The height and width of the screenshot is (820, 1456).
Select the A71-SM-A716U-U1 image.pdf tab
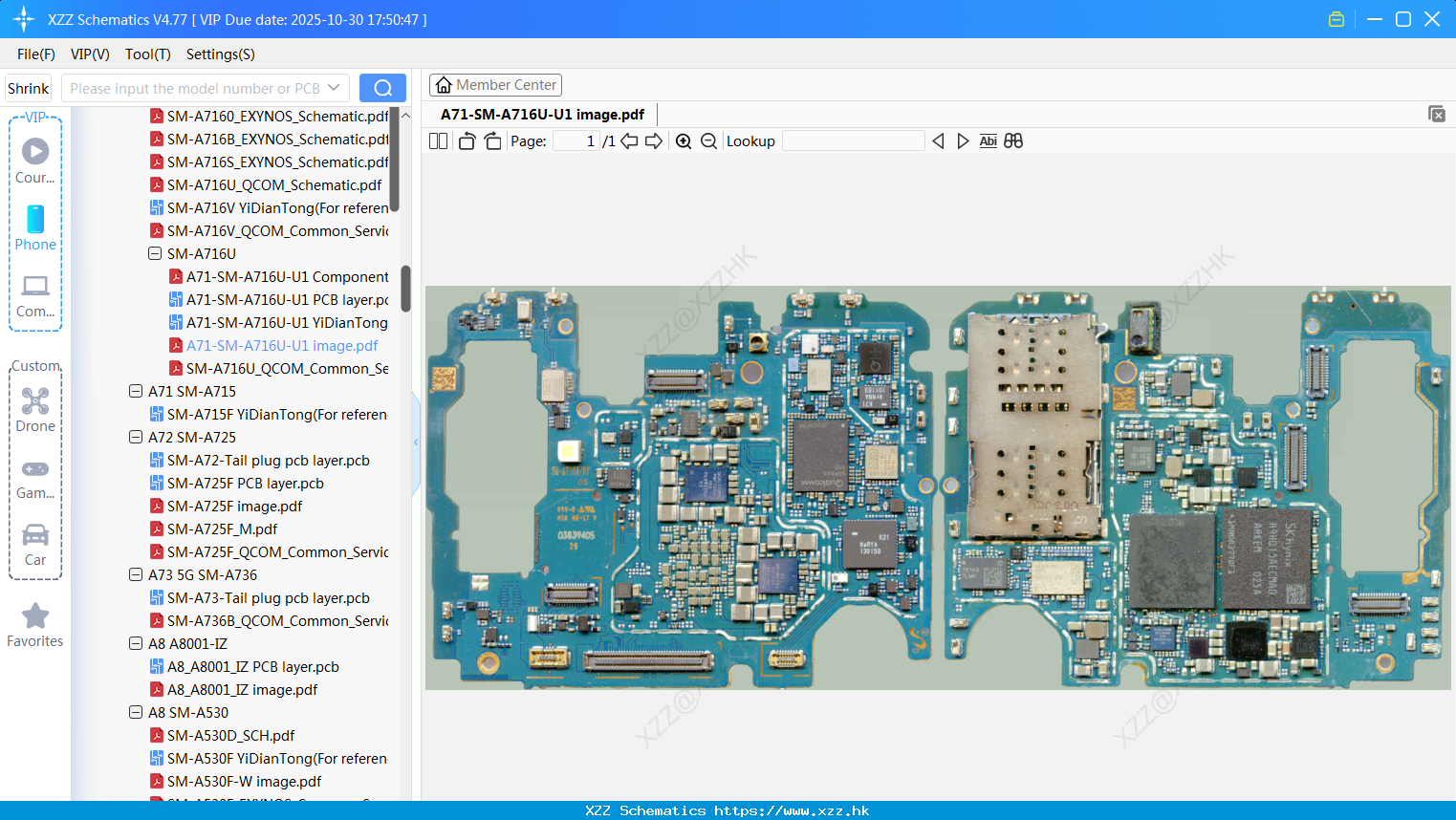(x=542, y=114)
